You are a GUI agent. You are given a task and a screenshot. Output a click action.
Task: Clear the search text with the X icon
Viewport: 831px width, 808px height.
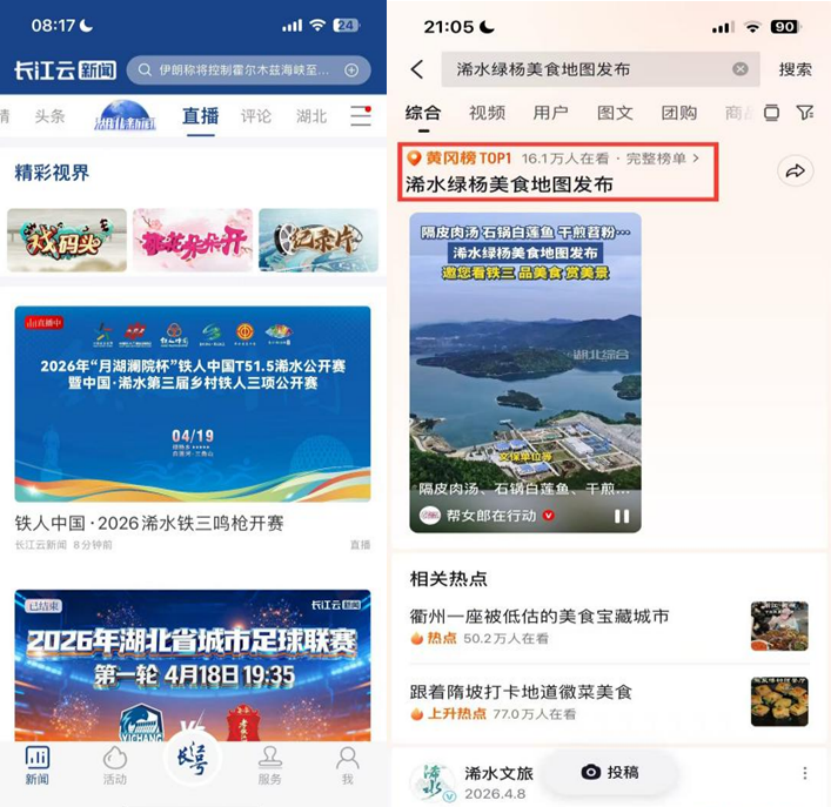[x=740, y=69]
